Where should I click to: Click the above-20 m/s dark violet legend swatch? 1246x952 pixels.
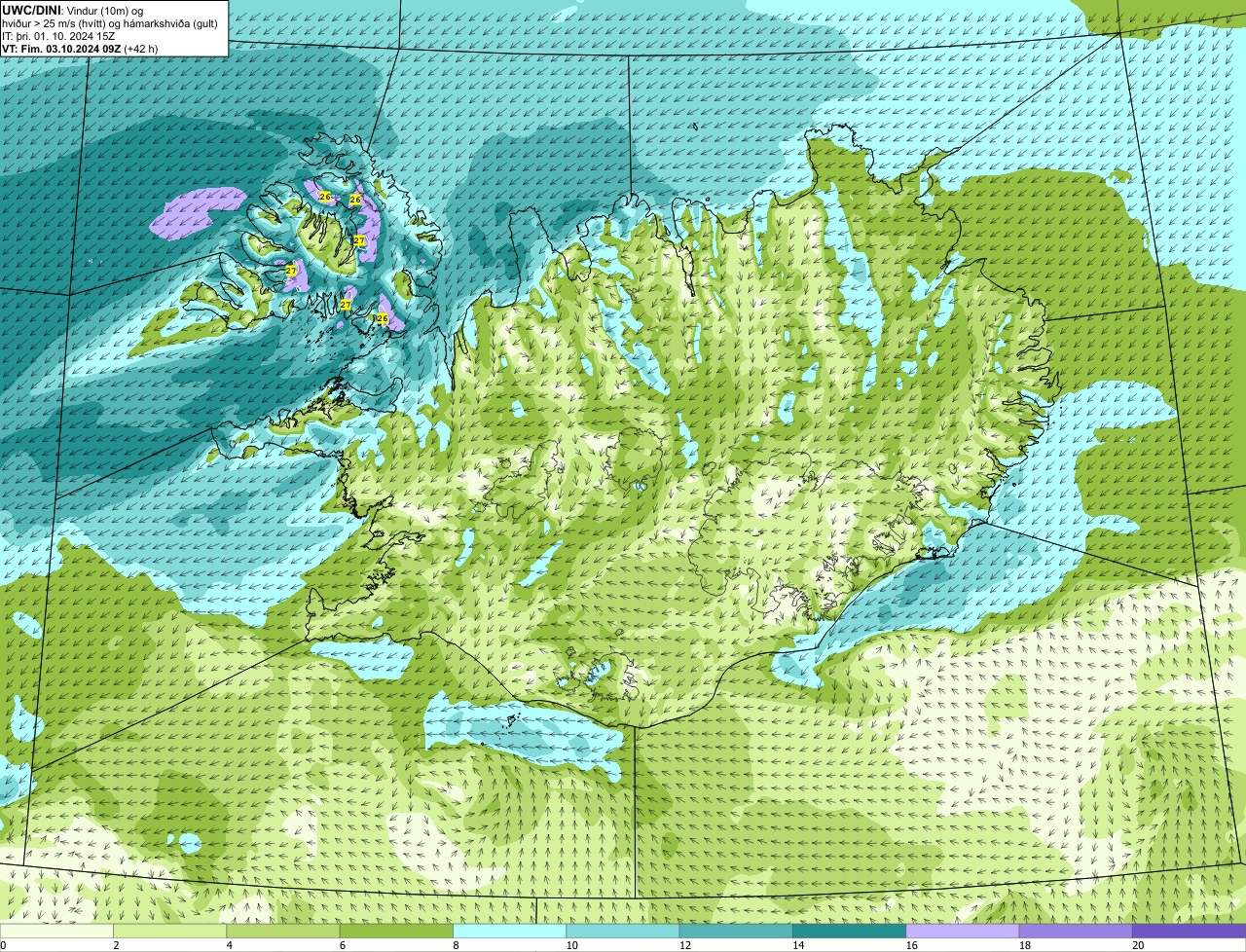click(x=1189, y=931)
